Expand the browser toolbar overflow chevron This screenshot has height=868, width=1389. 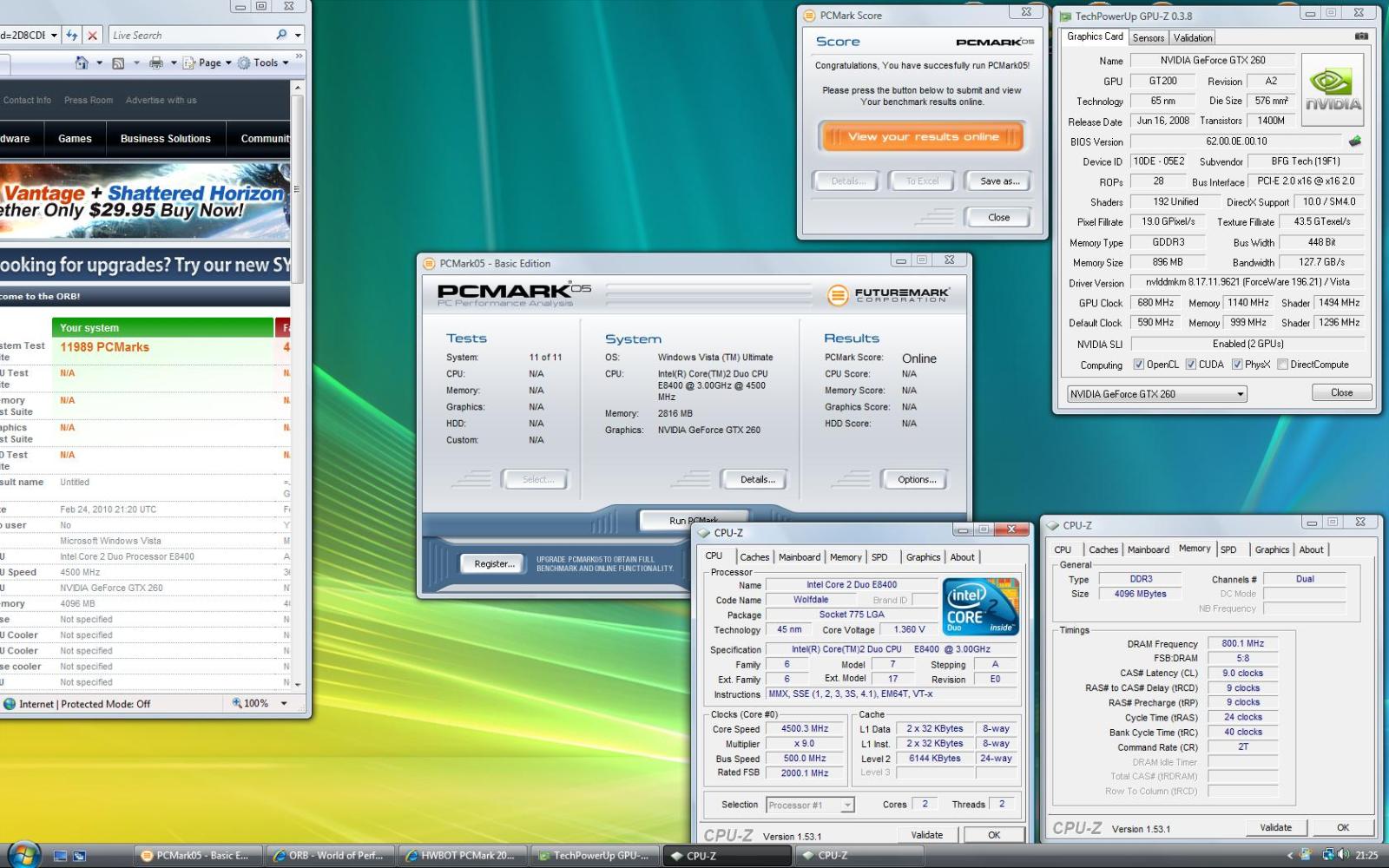pos(300,56)
